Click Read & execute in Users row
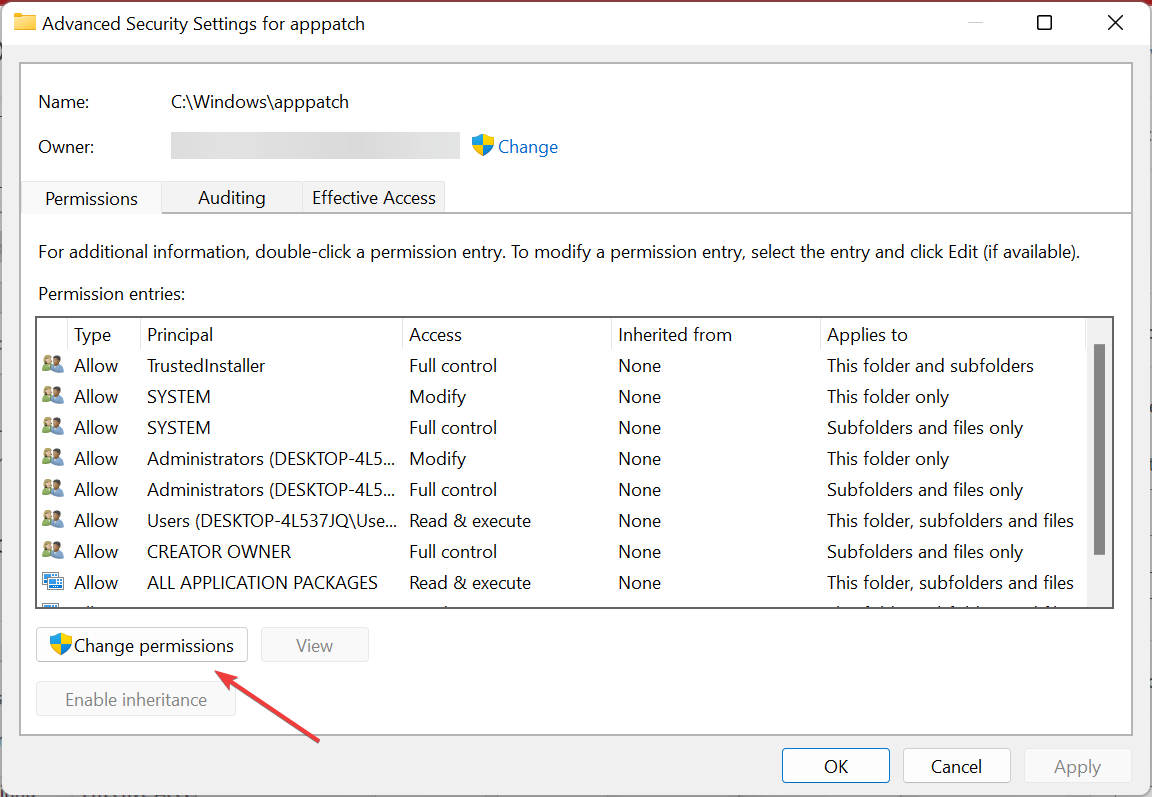The width and height of the screenshot is (1152, 797). [x=470, y=521]
